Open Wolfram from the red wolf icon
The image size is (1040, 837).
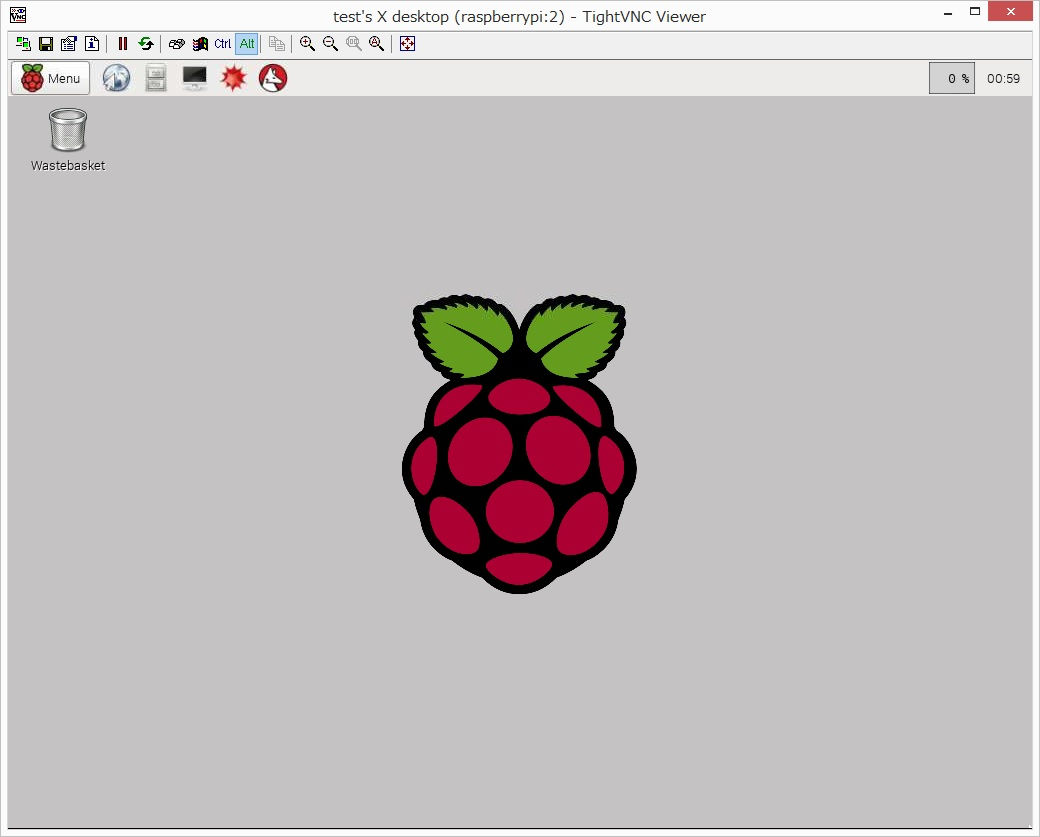pyautogui.click(x=273, y=78)
